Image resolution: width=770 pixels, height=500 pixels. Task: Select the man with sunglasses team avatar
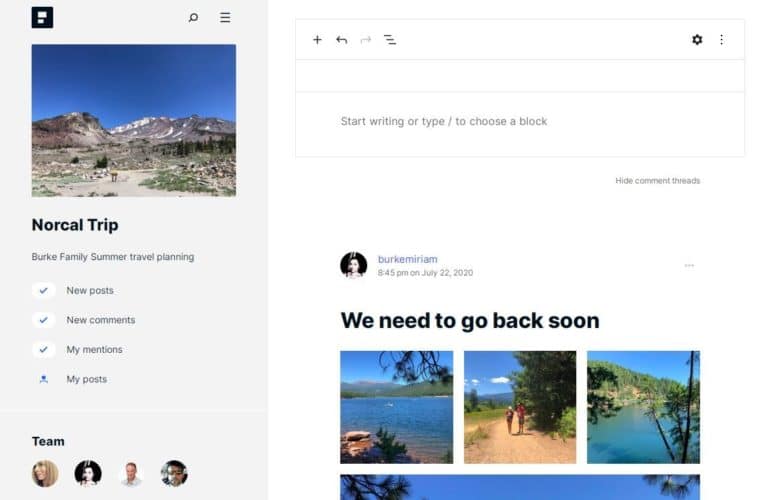coord(174,473)
